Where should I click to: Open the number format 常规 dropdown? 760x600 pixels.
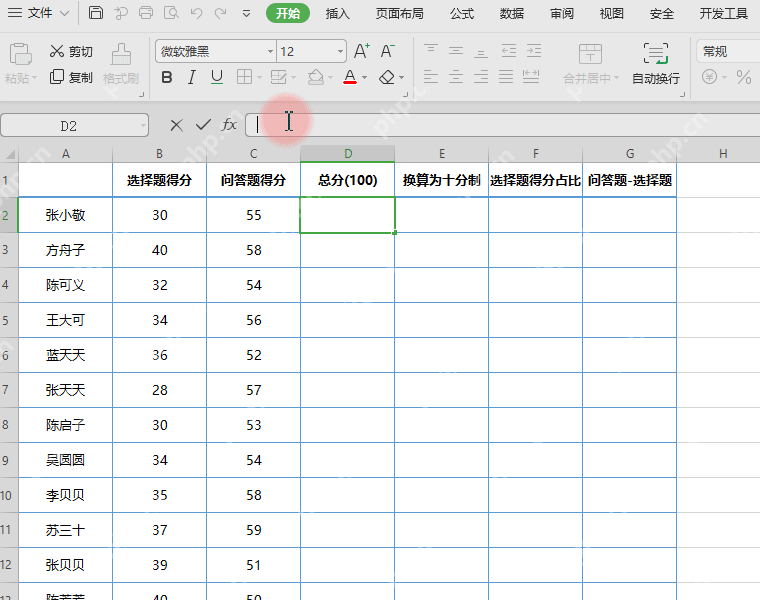728,51
